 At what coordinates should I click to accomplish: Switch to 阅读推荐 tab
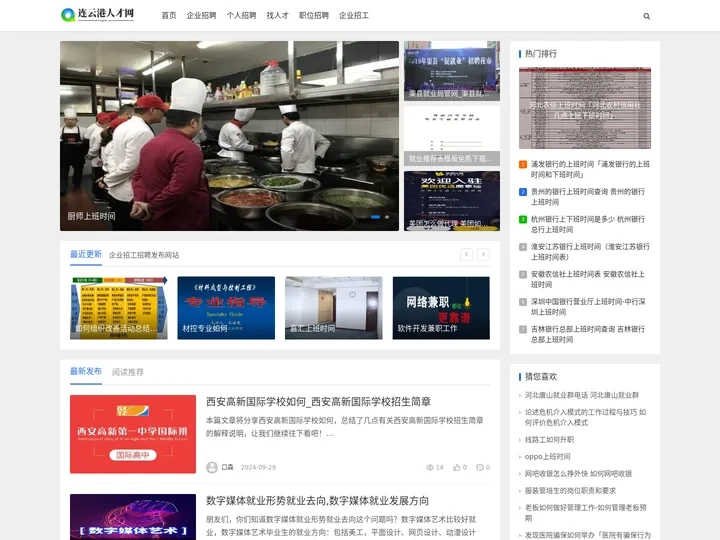(128, 372)
